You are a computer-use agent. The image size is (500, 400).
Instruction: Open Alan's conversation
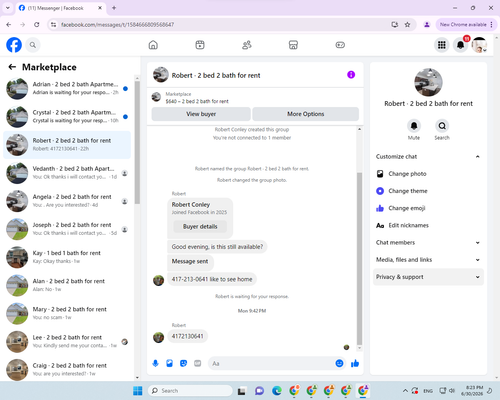tap(67, 285)
